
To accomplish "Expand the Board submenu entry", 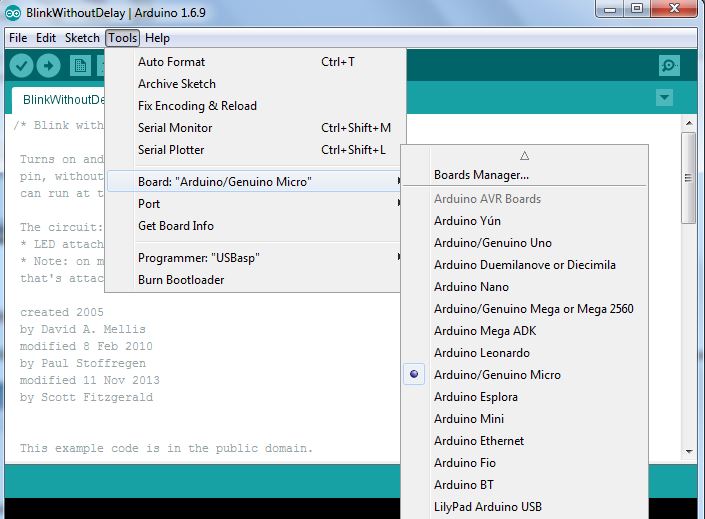I will [253, 182].
